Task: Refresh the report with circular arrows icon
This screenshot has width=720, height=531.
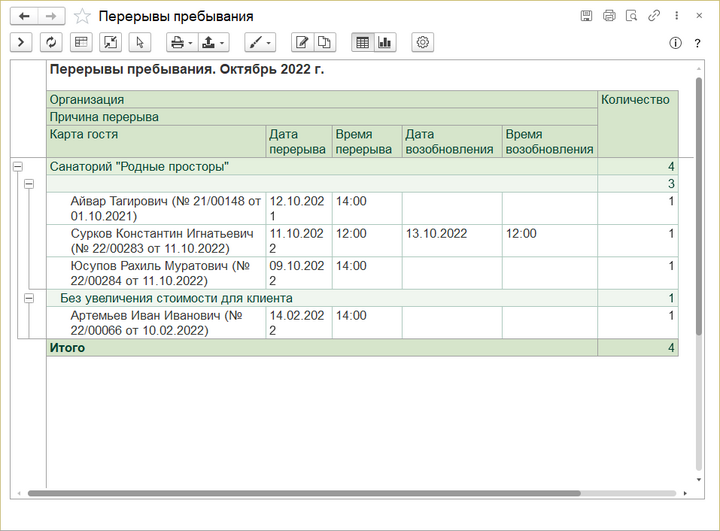Action: tap(51, 42)
